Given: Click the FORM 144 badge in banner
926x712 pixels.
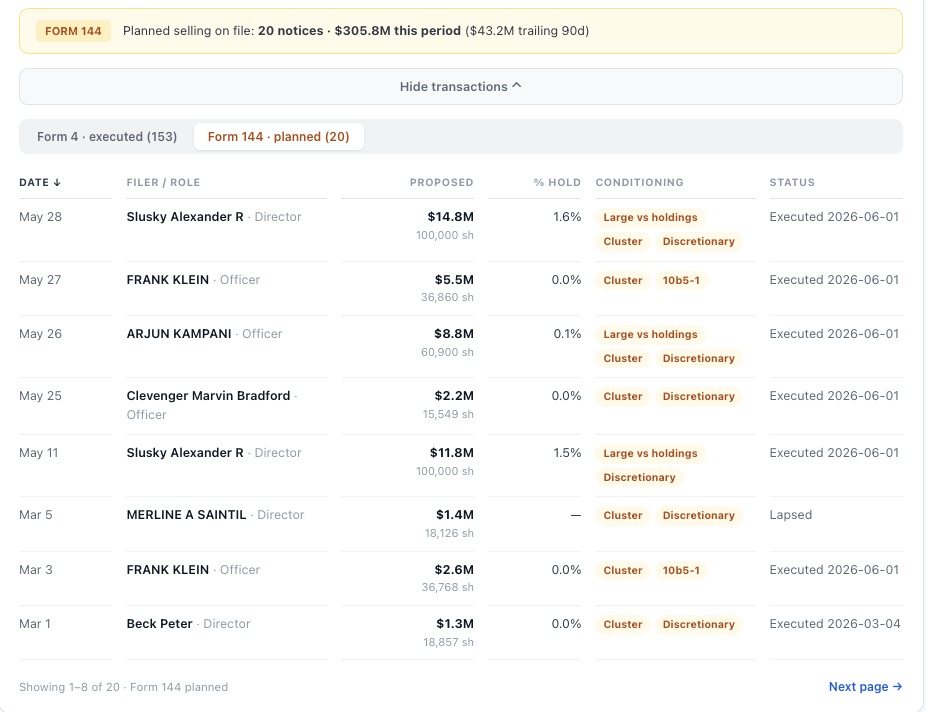Looking at the screenshot, I should [73, 31].
